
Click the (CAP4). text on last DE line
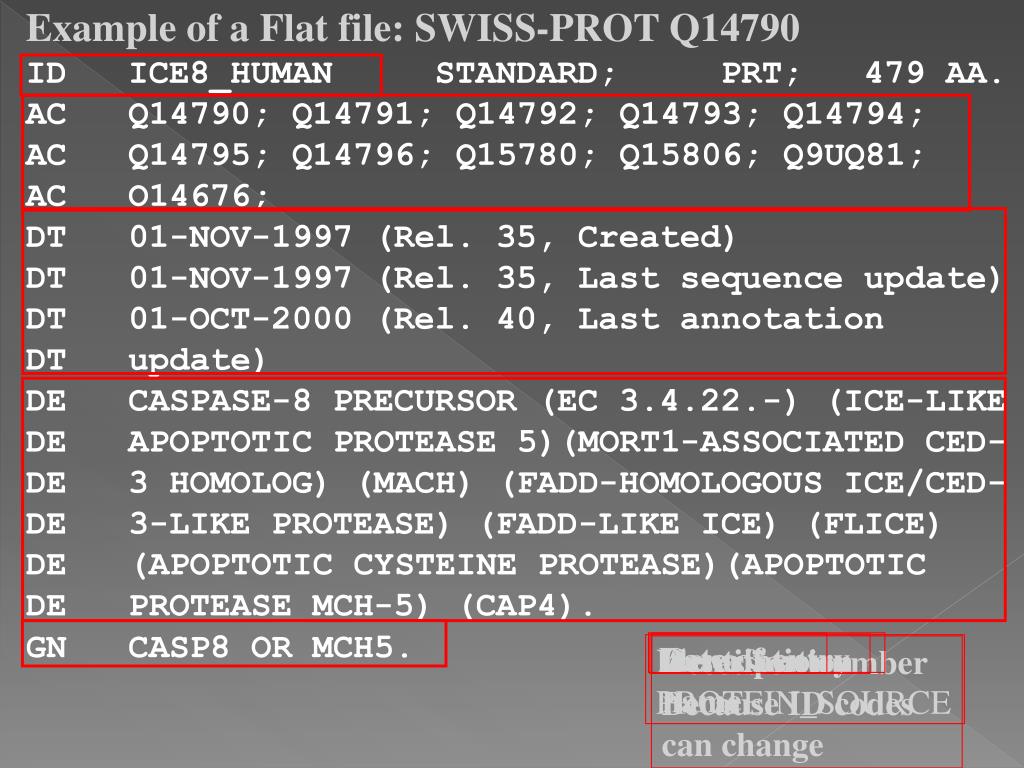coord(528,606)
